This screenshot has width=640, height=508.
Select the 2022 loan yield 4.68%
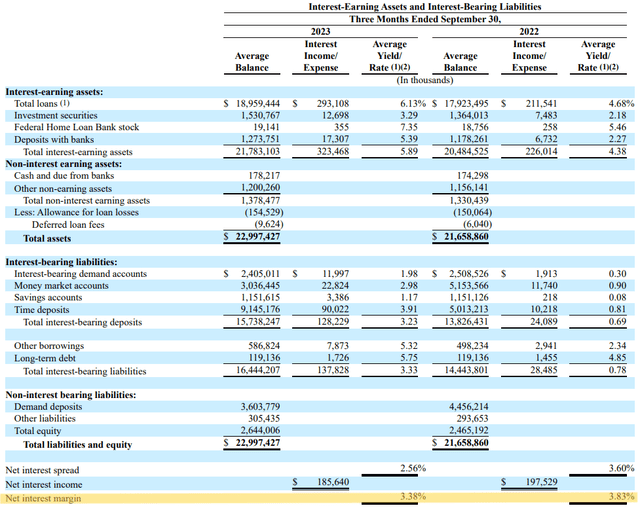pyautogui.click(x=621, y=104)
